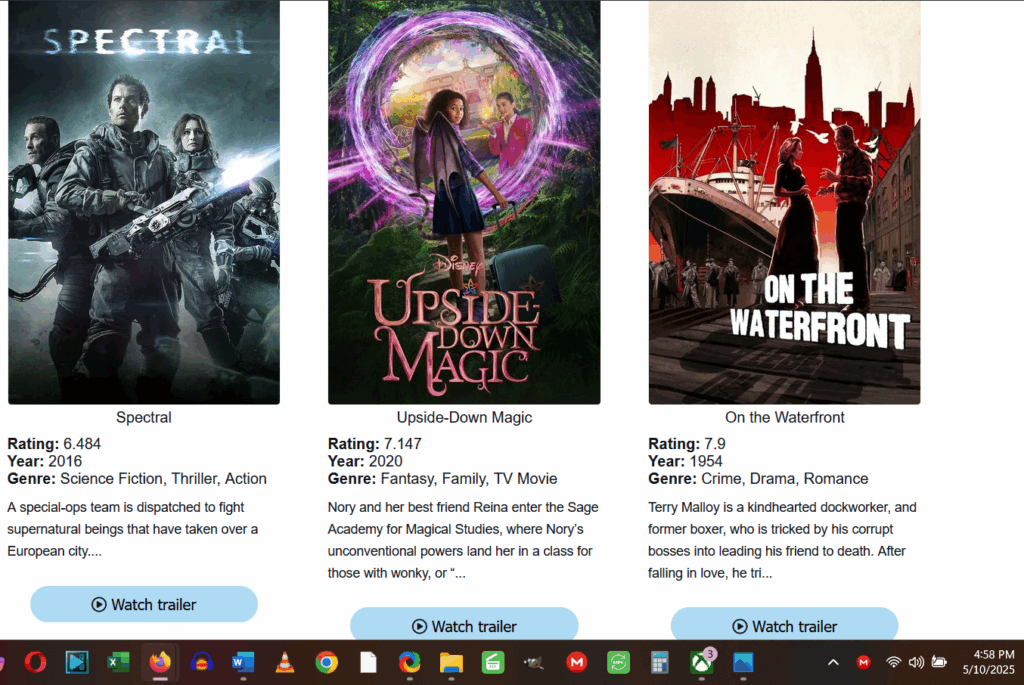
Task: Click the 'Rating: 7.9' text
Action: [x=687, y=444]
